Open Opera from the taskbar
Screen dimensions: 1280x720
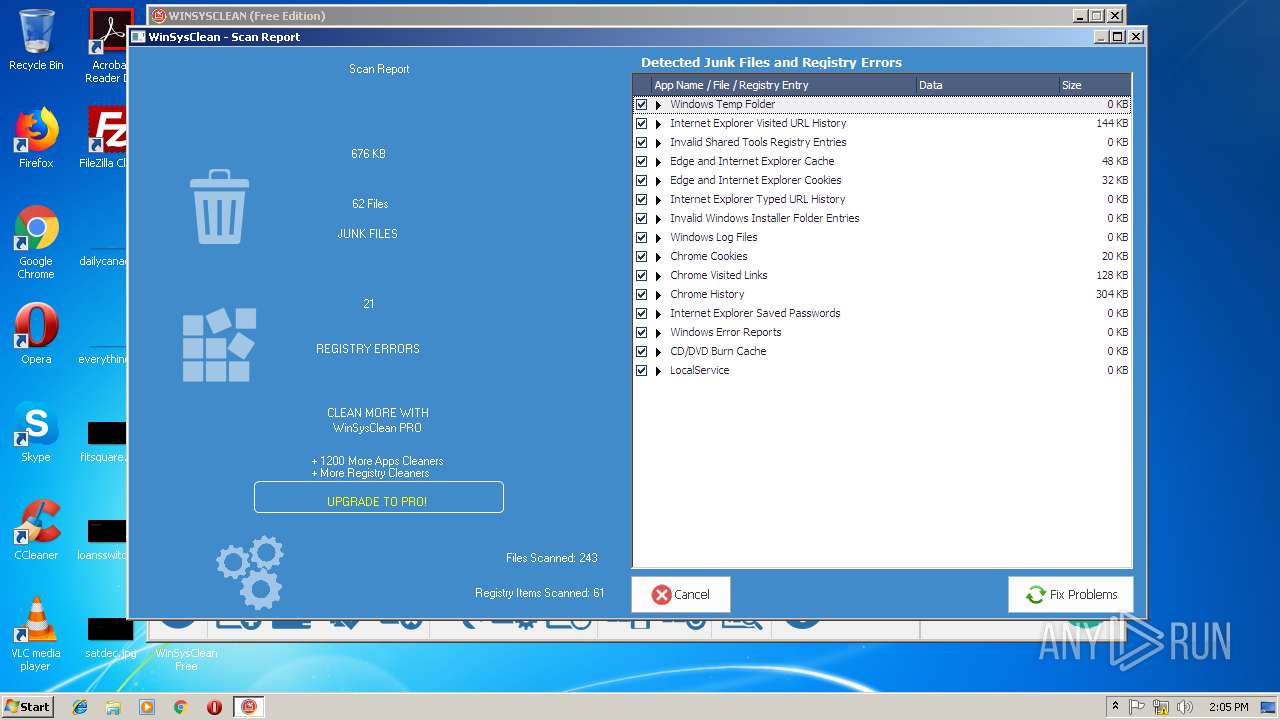click(214, 706)
